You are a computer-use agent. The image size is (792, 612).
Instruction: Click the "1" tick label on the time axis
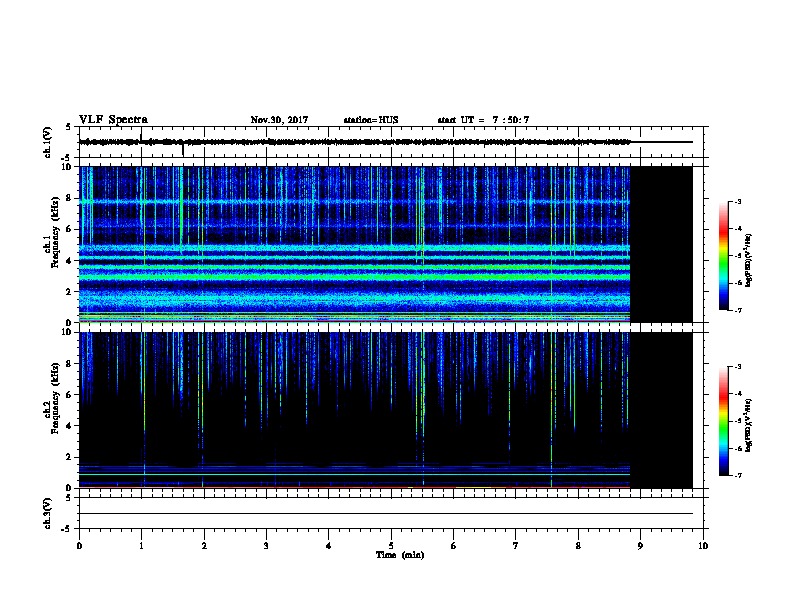click(142, 546)
